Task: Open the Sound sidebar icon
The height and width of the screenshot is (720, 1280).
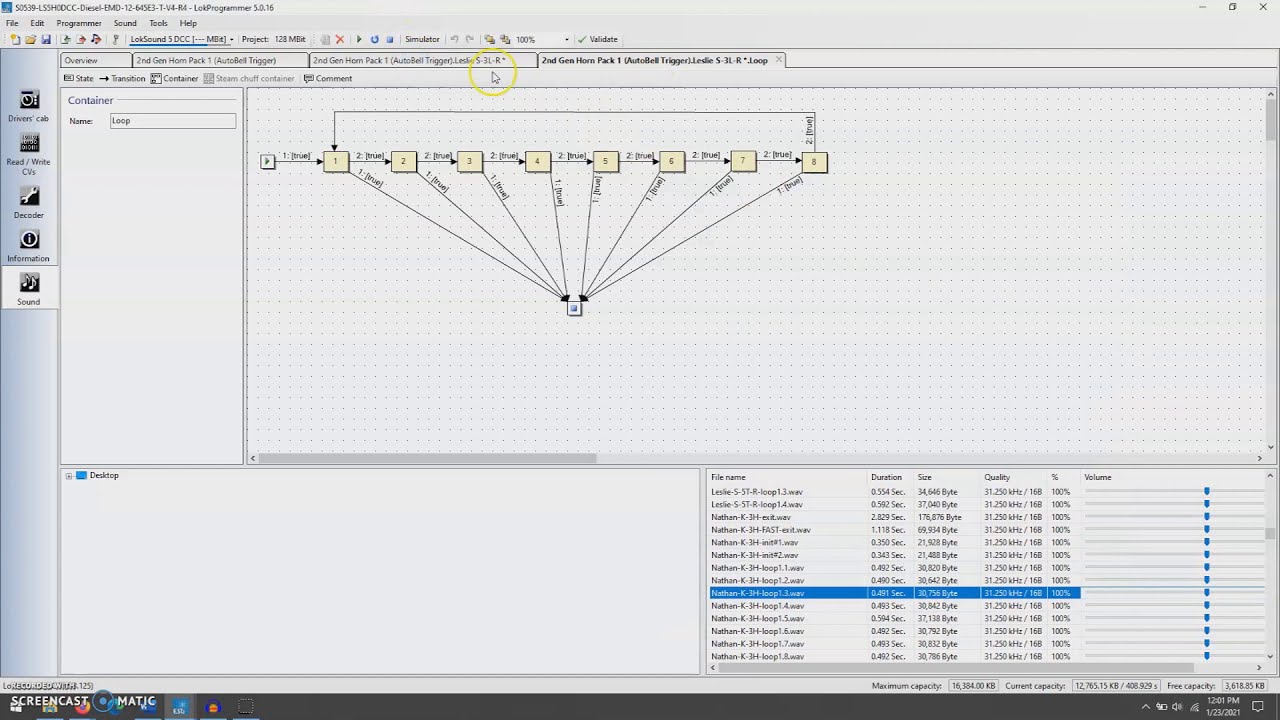Action: tap(29, 289)
